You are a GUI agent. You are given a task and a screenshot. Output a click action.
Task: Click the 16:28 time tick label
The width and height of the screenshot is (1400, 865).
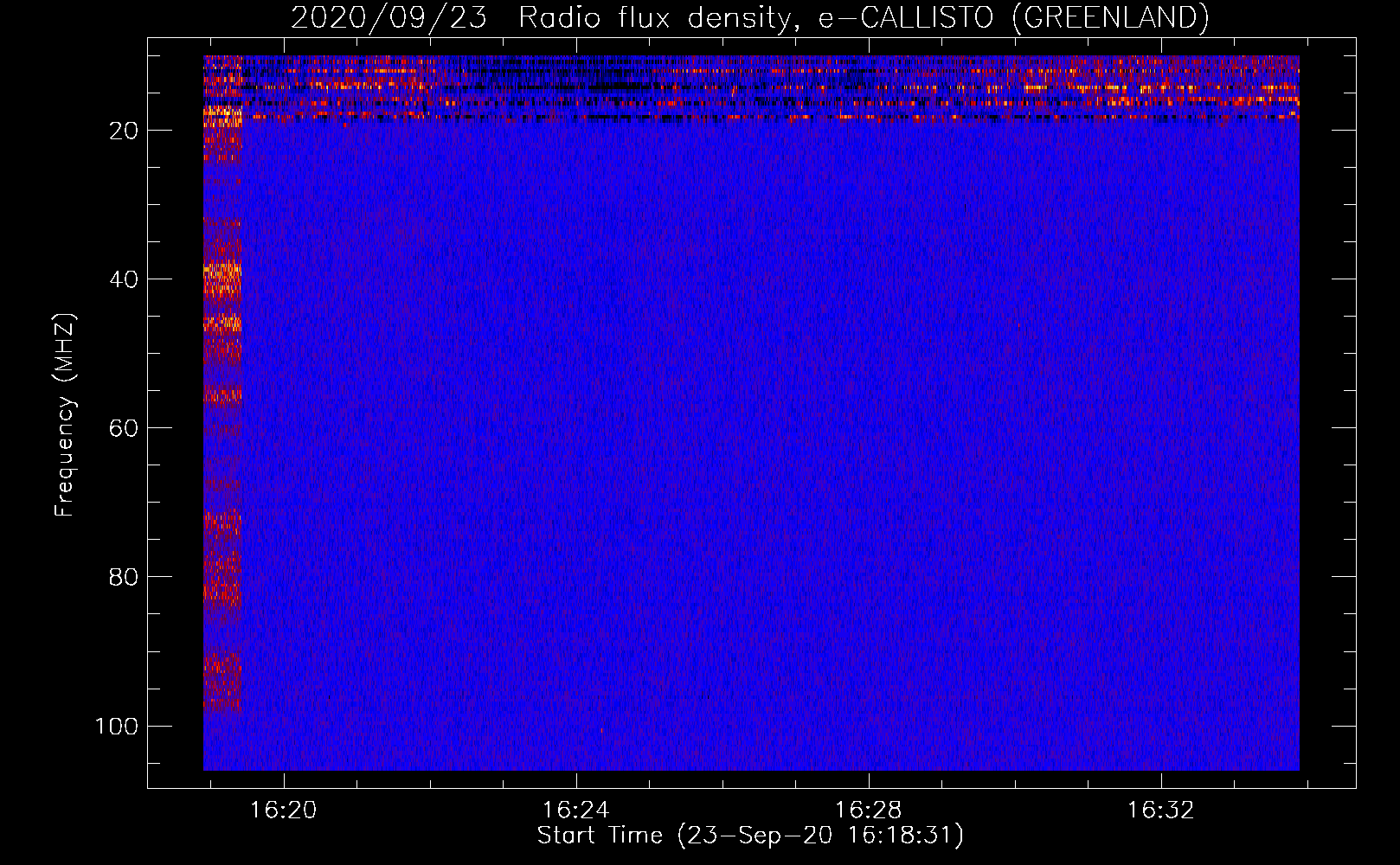(868, 811)
